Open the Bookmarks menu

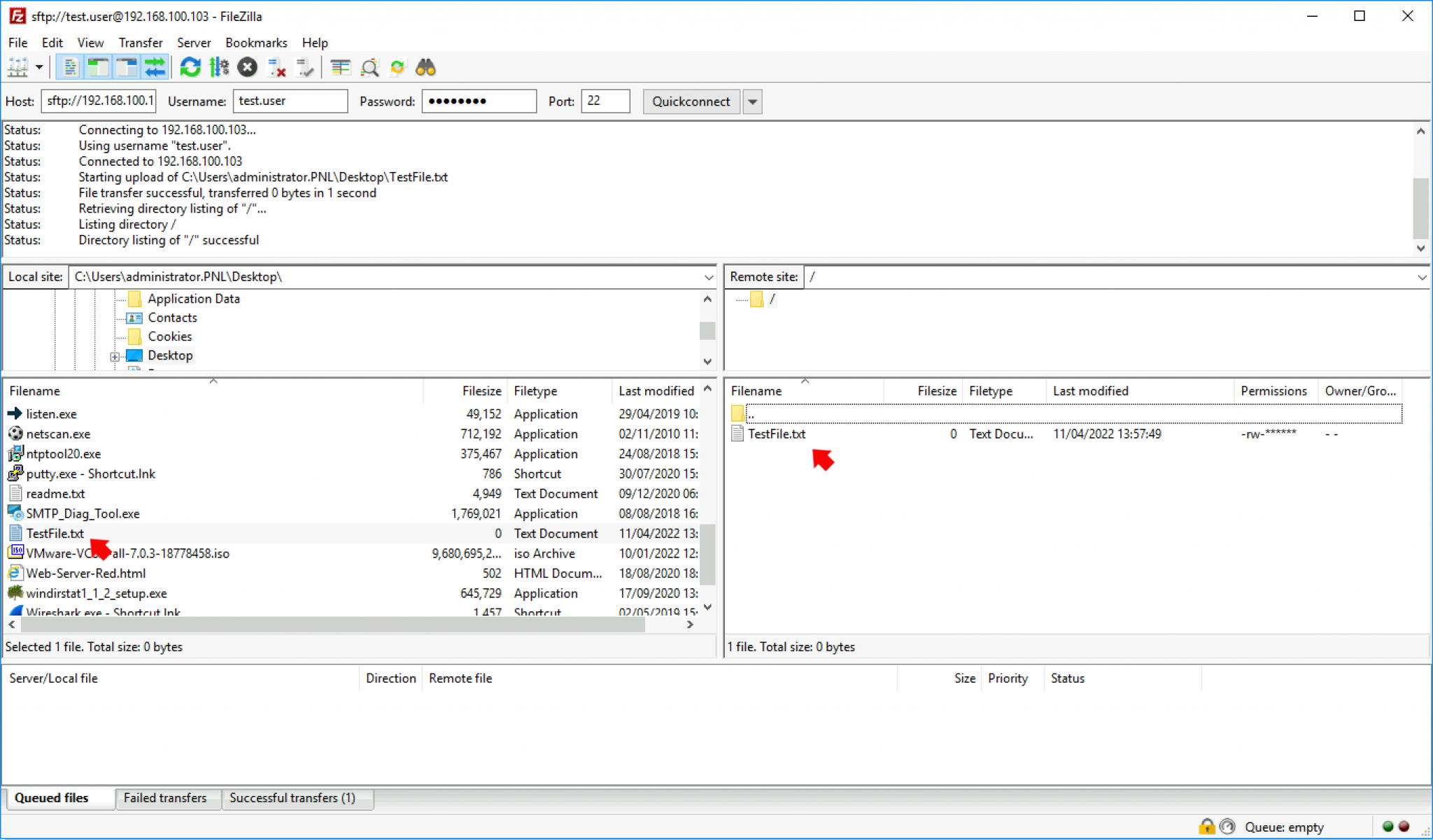[255, 43]
